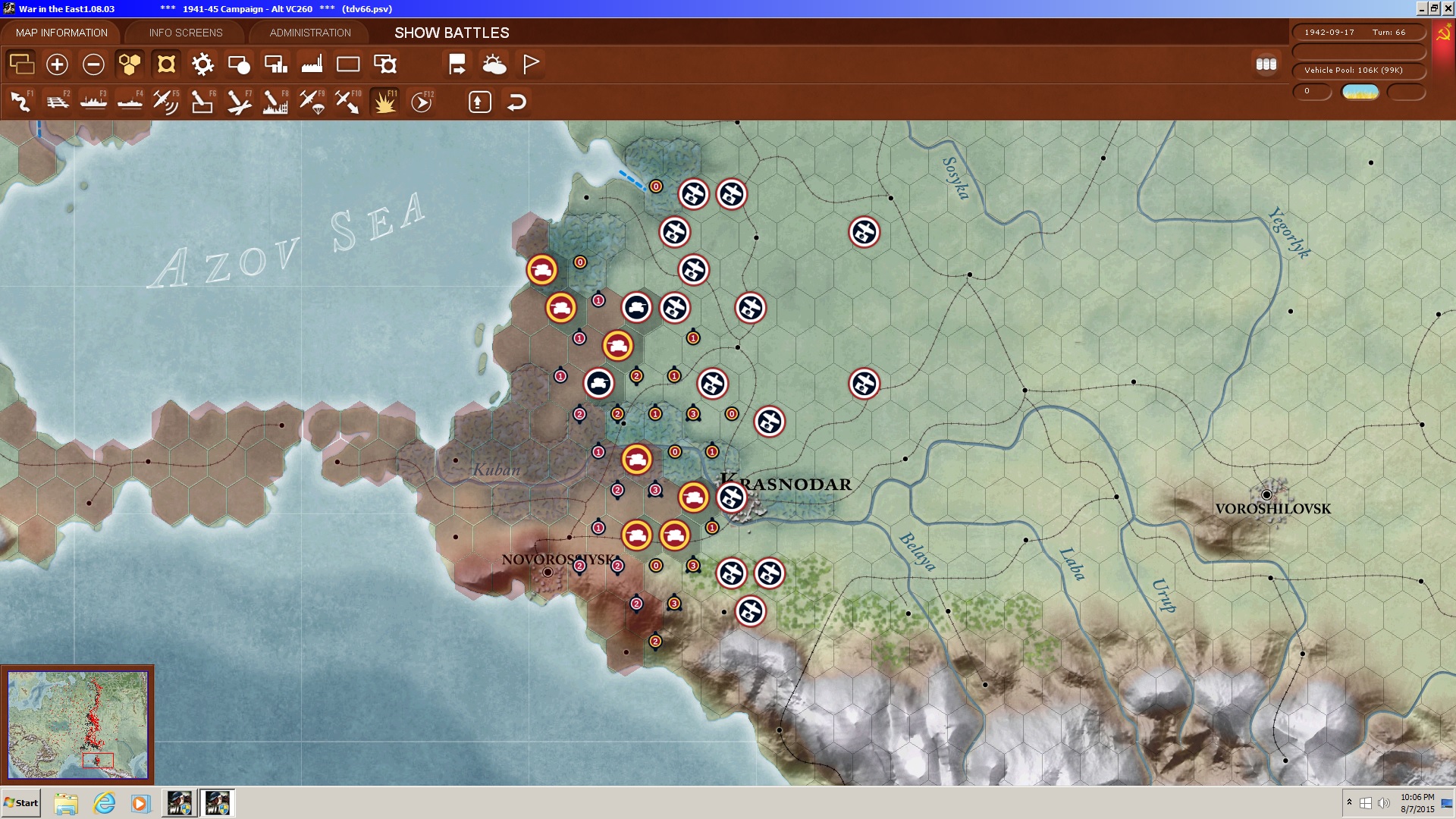Zoom in with the plus icon
1456x819 pixels.
pos(57,64)
